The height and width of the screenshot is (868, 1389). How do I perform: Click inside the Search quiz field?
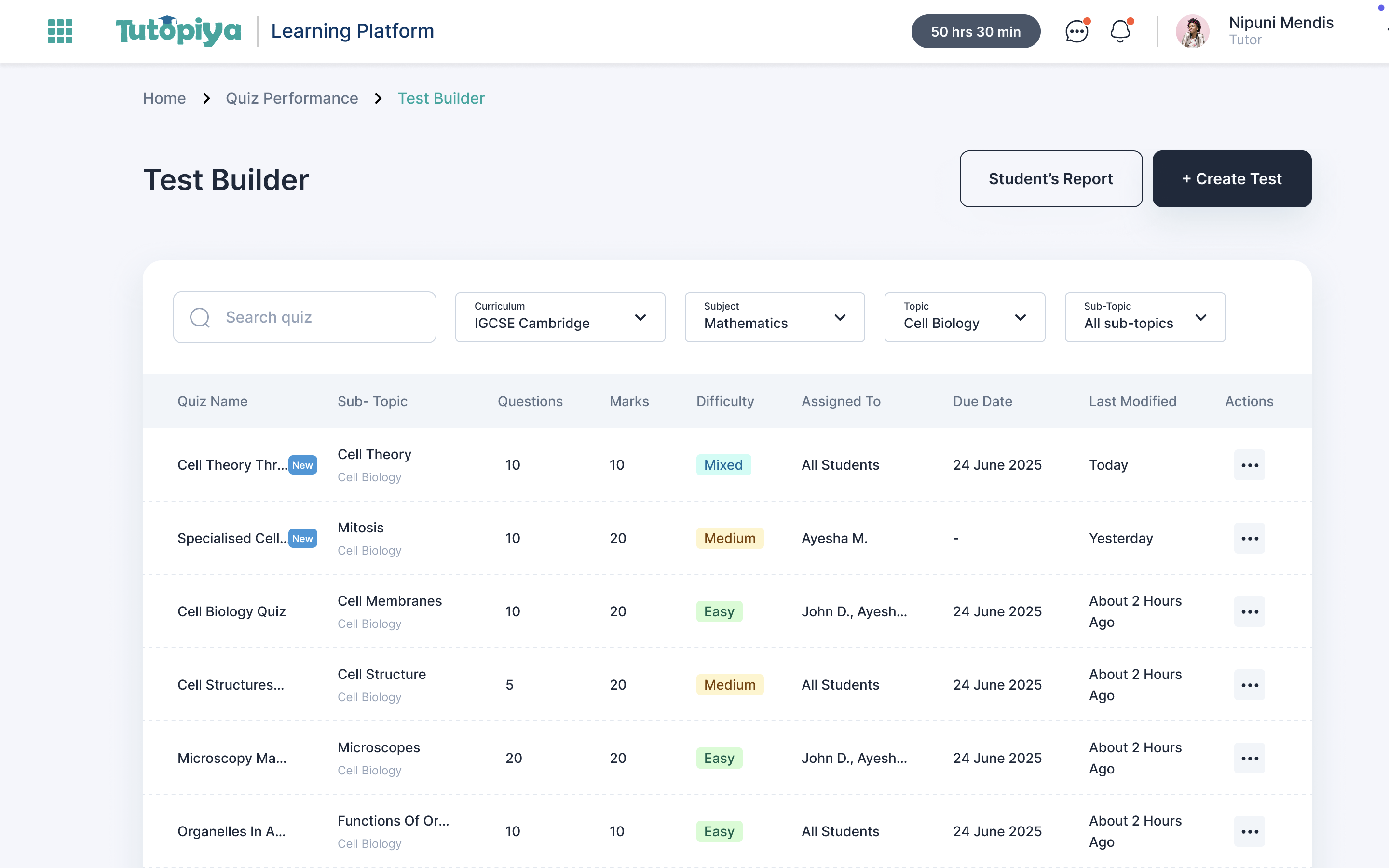coord(304,316)
